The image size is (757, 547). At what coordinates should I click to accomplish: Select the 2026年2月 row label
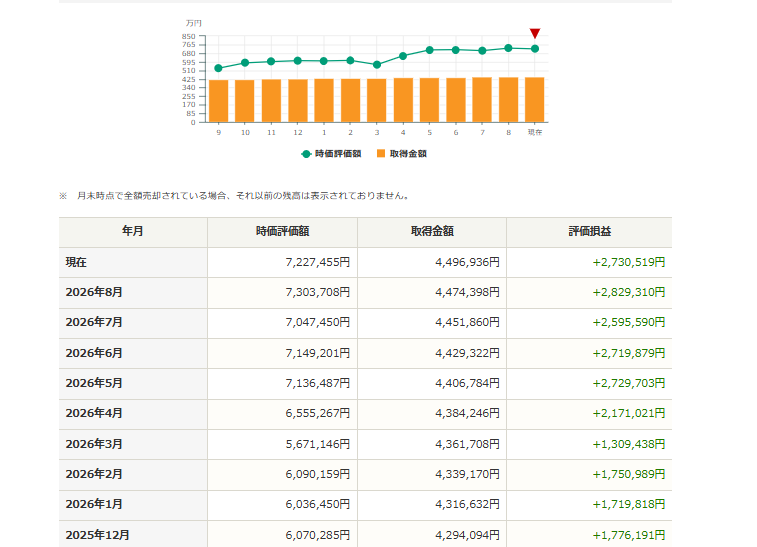94,474
